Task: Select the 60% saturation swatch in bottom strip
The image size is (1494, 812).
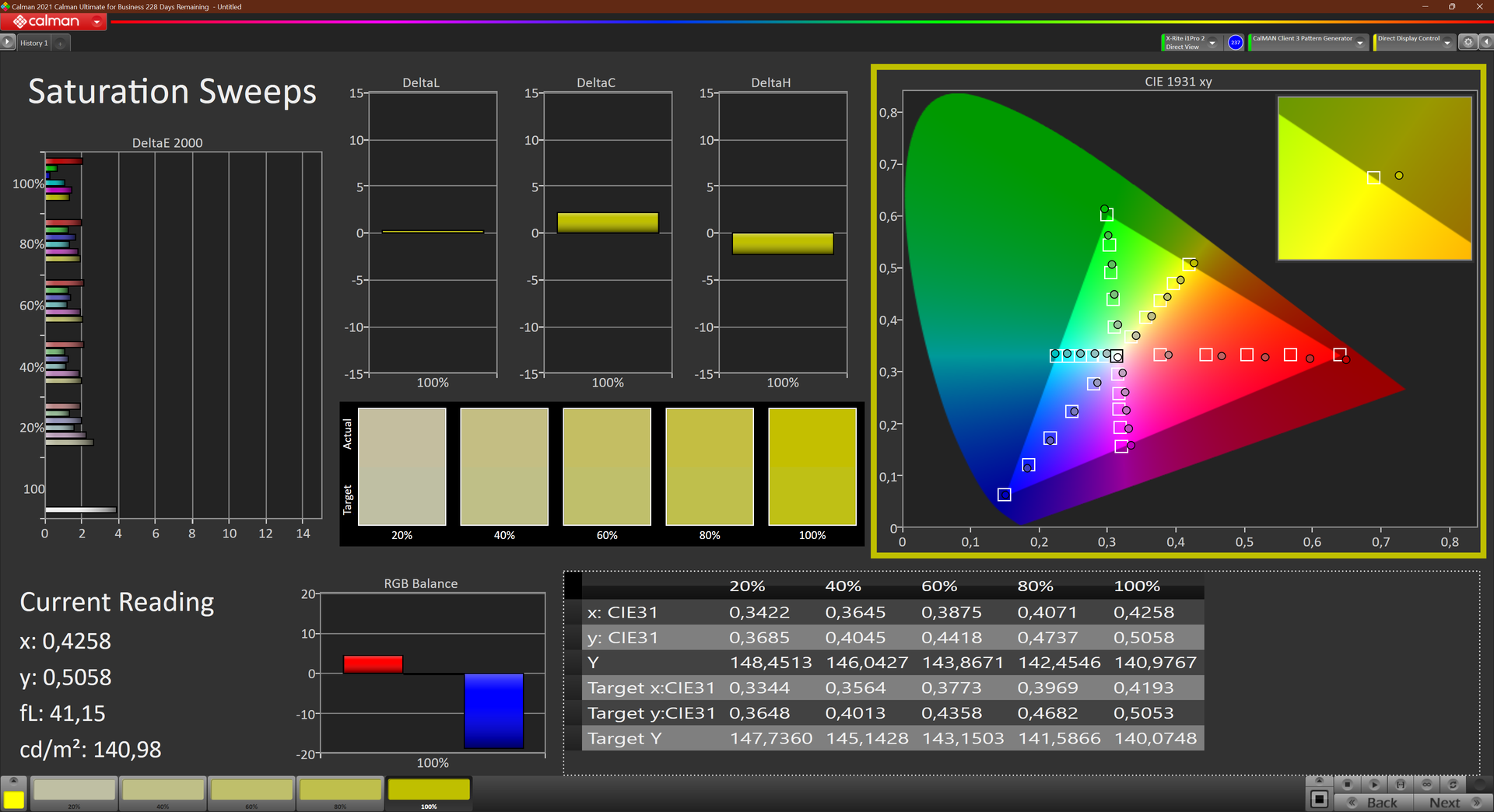Action: click(252, 791)
